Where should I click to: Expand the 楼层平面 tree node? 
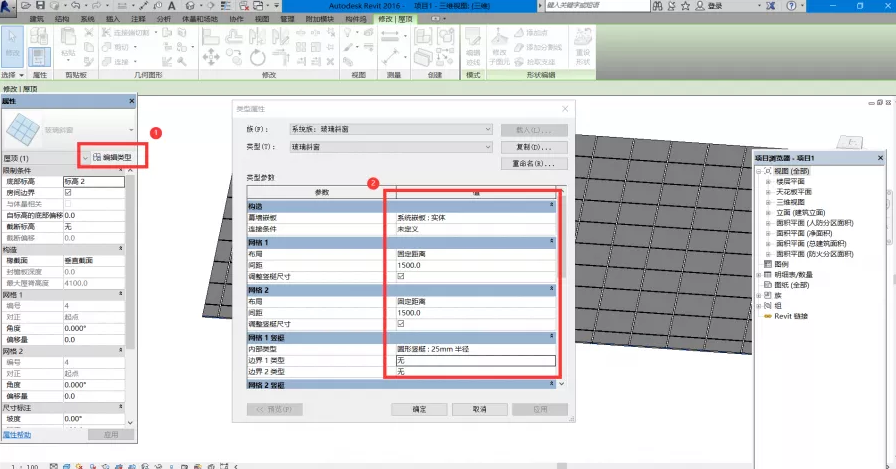(767, 182)
